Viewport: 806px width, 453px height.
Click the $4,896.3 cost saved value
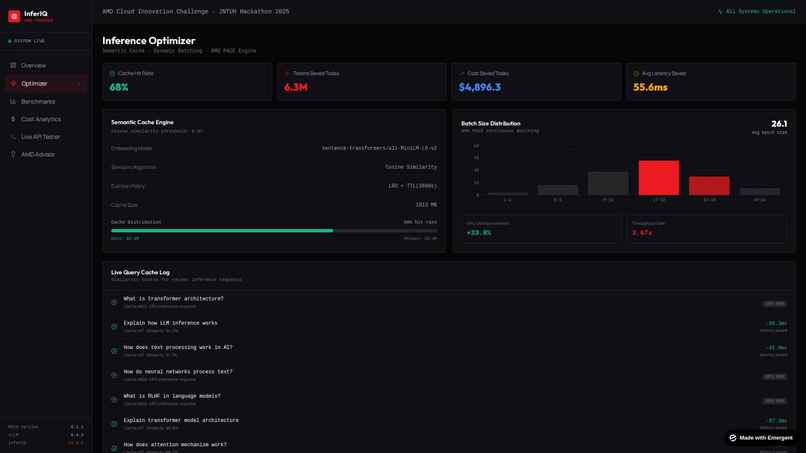pyautogui.click(x=480, y=87)
